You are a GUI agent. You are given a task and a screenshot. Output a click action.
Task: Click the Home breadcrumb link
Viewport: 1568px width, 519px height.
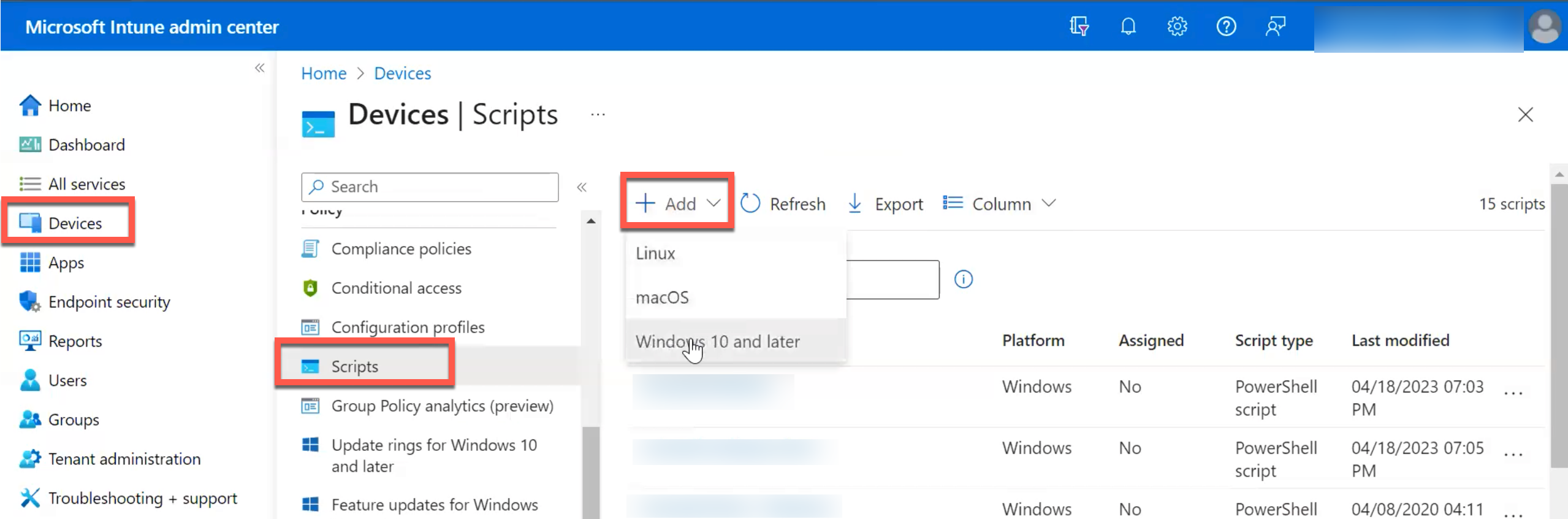coord(324,74)
